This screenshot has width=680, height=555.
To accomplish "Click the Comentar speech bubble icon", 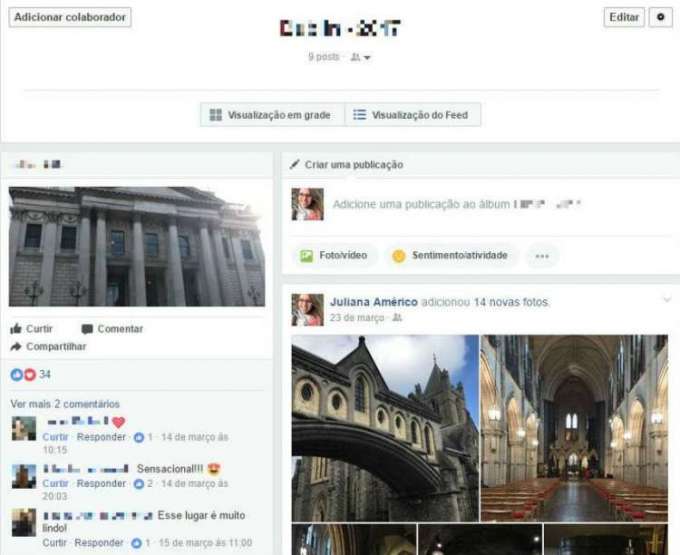I will click(87, 329).
